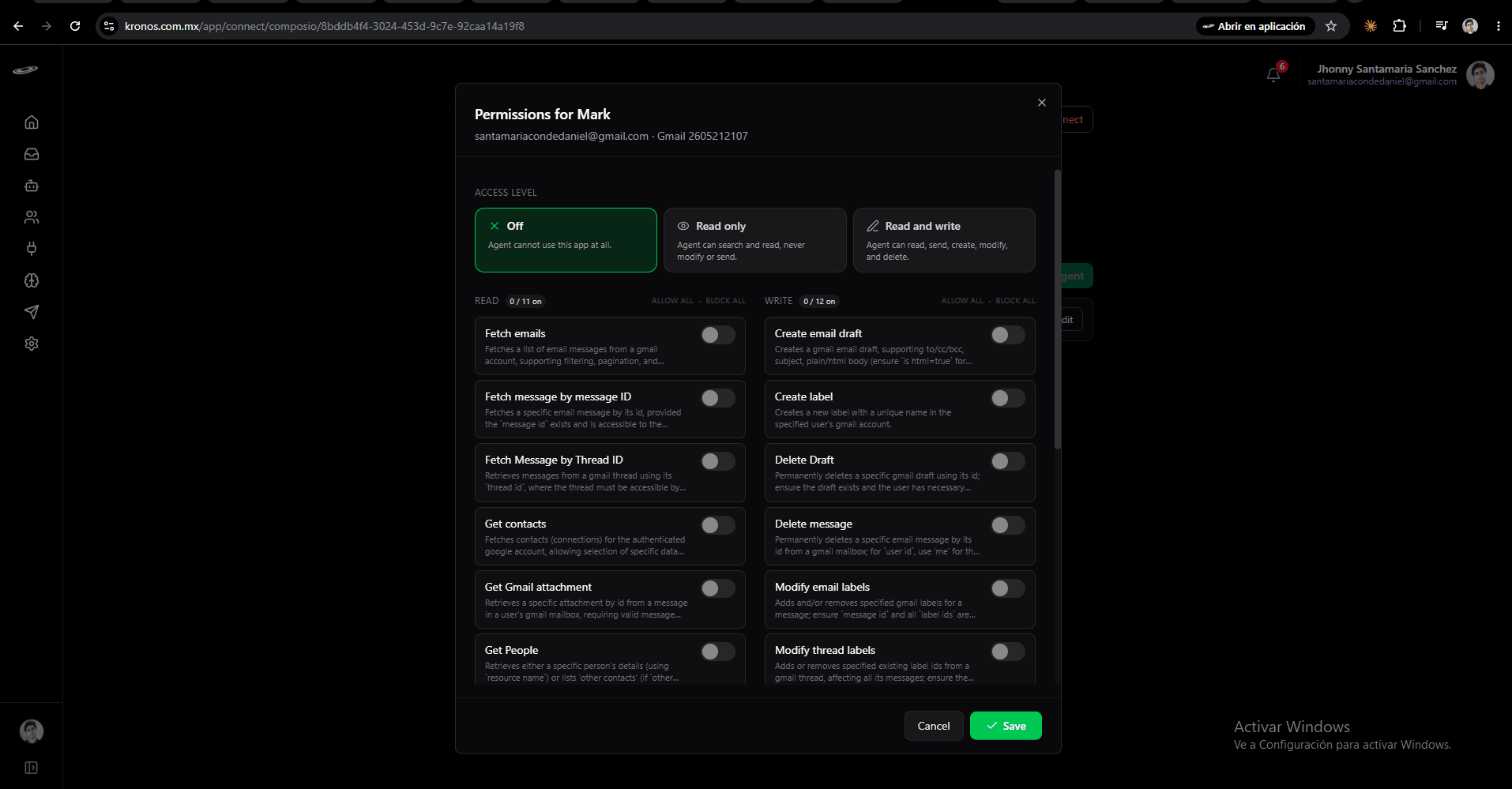Open the Settings gear in sidebar
Screen dimensions: 1512x789
[x=32, y=344]
